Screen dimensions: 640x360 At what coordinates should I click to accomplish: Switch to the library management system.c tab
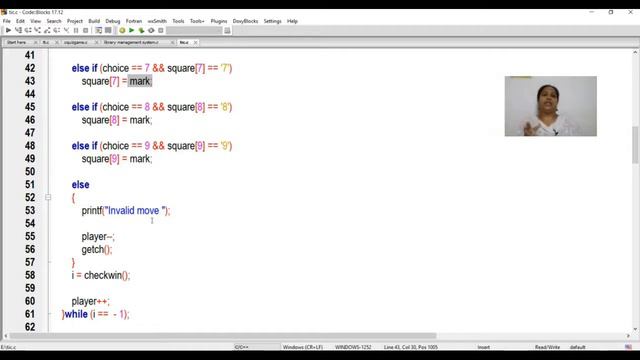coord(131,42)
